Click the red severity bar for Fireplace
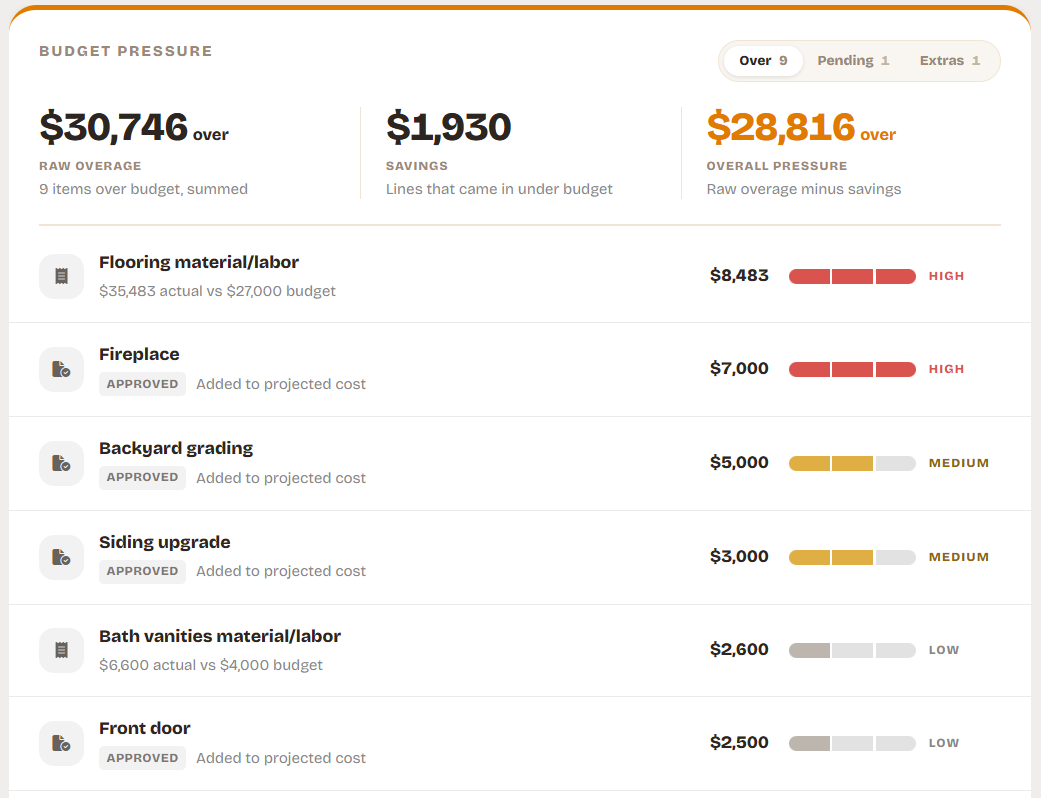Image resolution: width=1041 pixels, height=798 pixels. click(852, 369)
